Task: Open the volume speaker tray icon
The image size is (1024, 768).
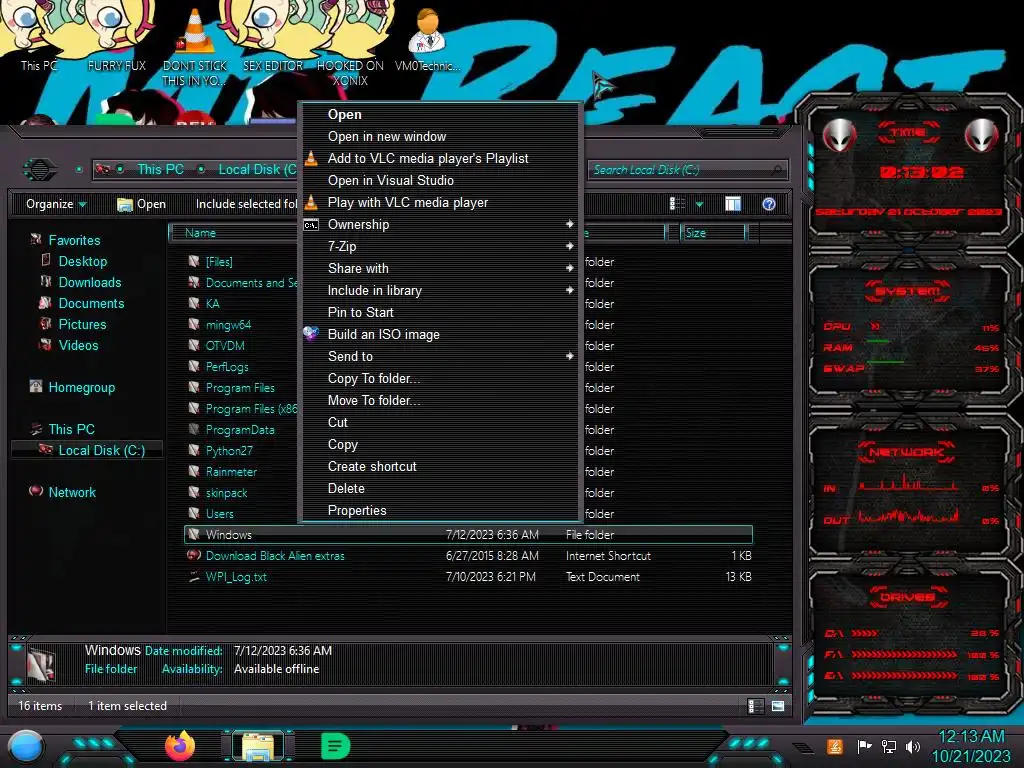Action: tap(913, 746)
